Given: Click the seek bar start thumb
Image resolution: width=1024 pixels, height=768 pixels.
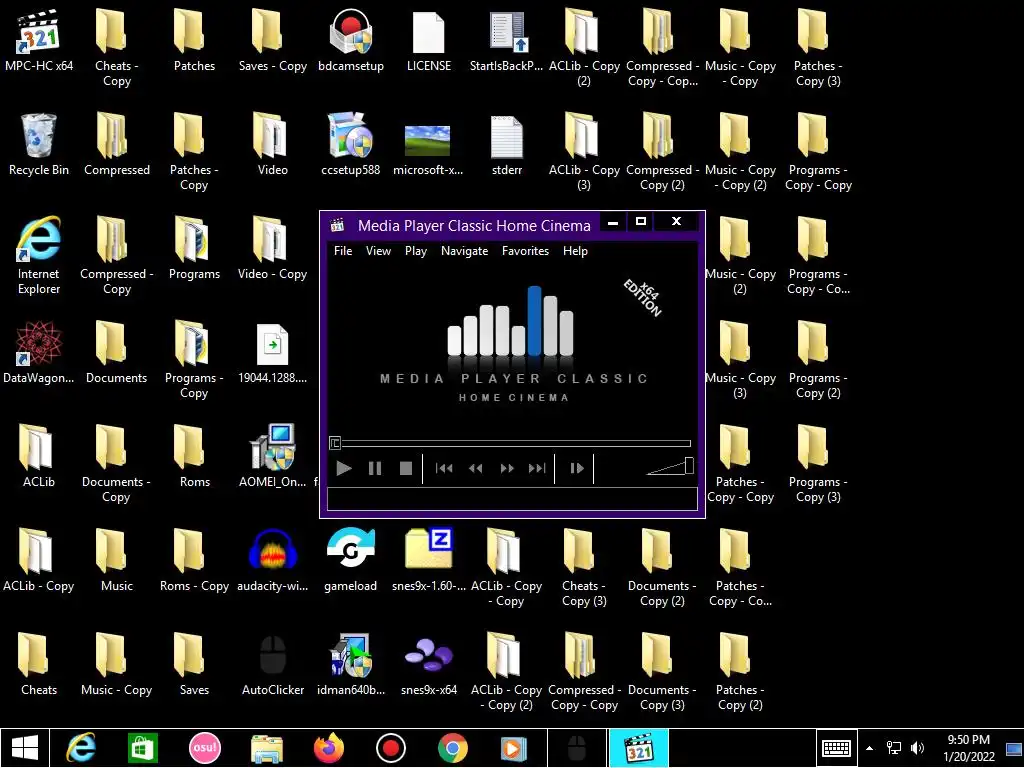Looking at the screenshot, I should click(334, 443).
